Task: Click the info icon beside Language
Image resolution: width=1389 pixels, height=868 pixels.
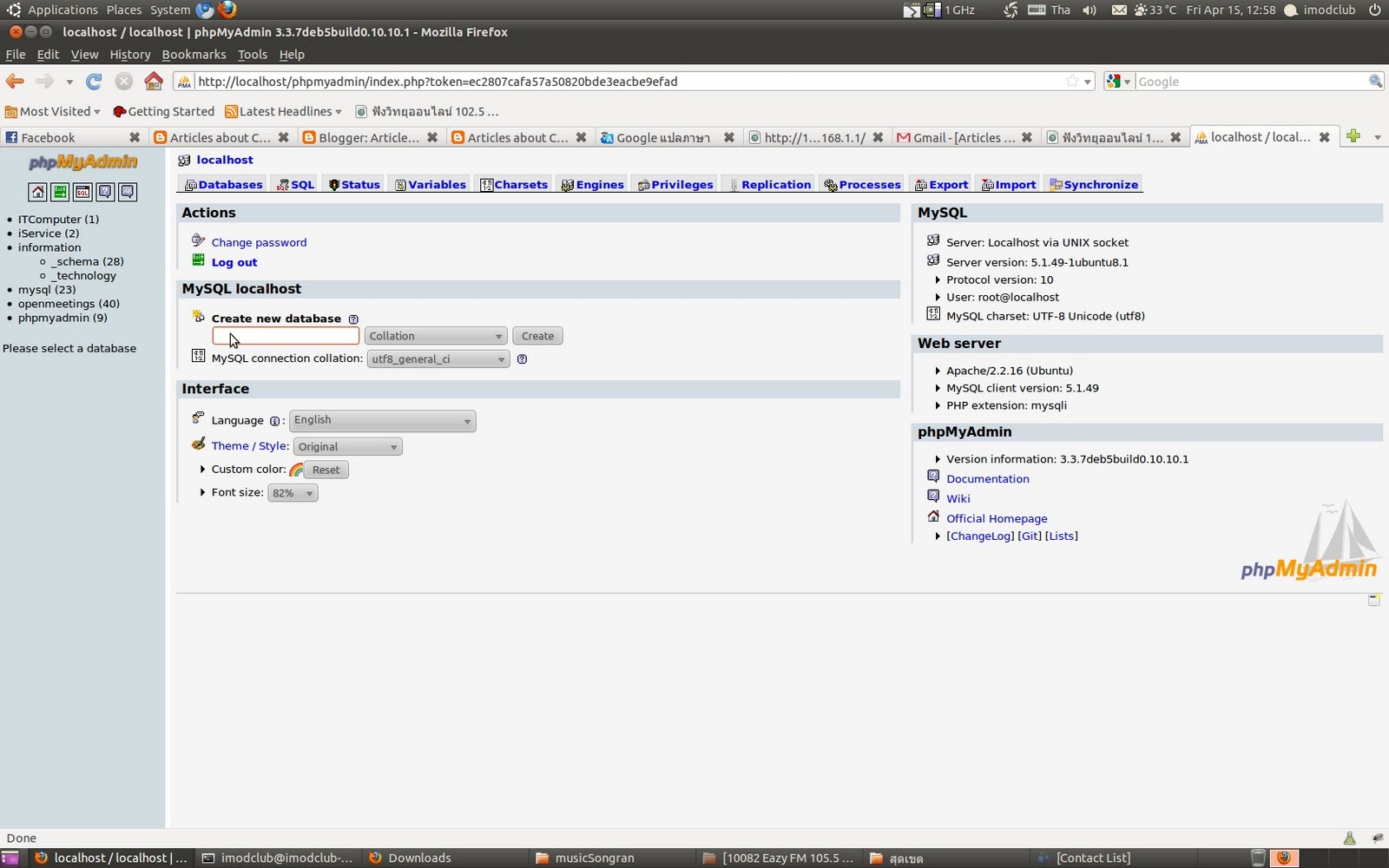Action: pyautogui.click(x=274, y=421)
